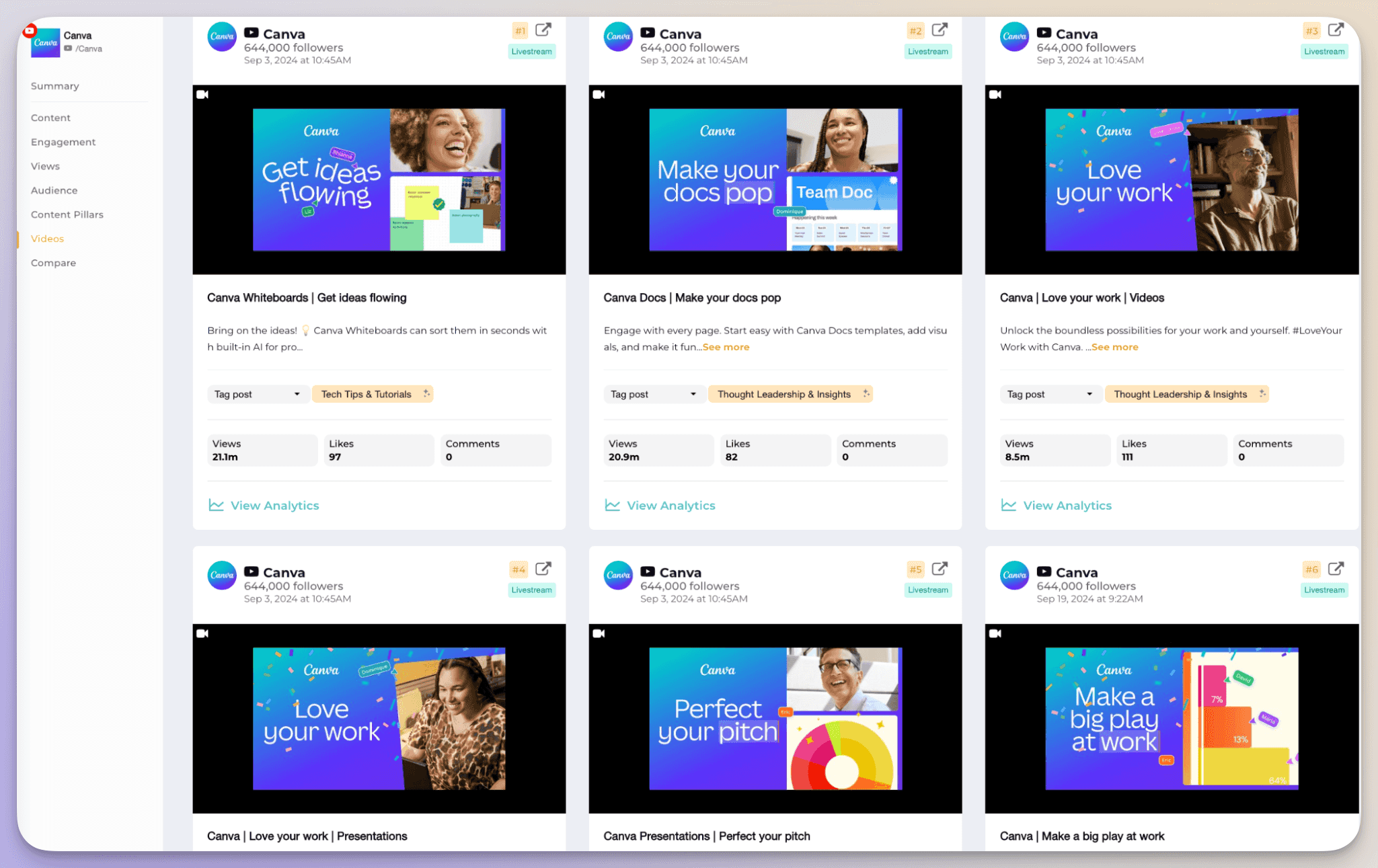Viewport: 1378px width, 868px height.
Task: Click Views 21.1m stat box
Action: (262, 450)
